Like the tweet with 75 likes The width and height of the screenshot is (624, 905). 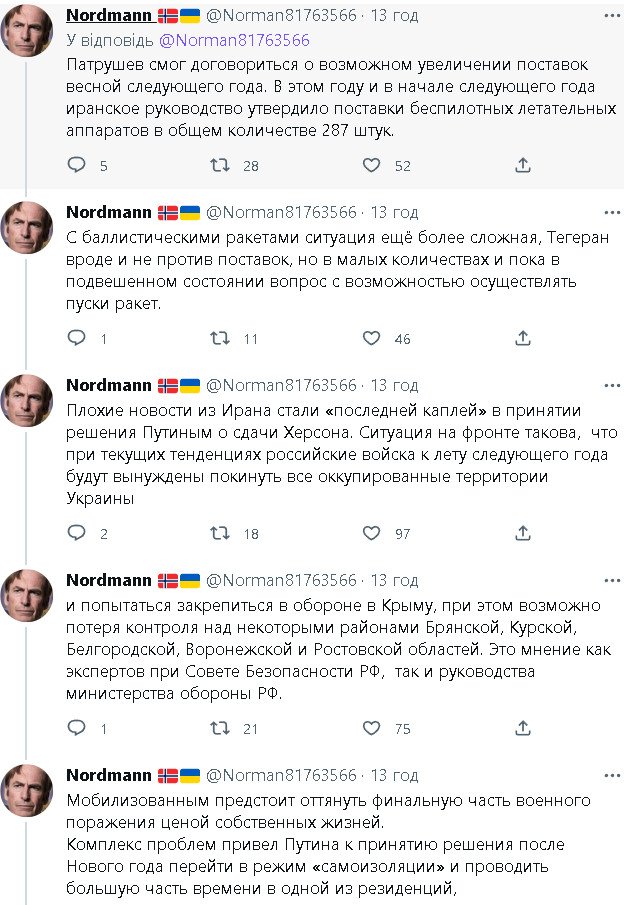(374, 729)
